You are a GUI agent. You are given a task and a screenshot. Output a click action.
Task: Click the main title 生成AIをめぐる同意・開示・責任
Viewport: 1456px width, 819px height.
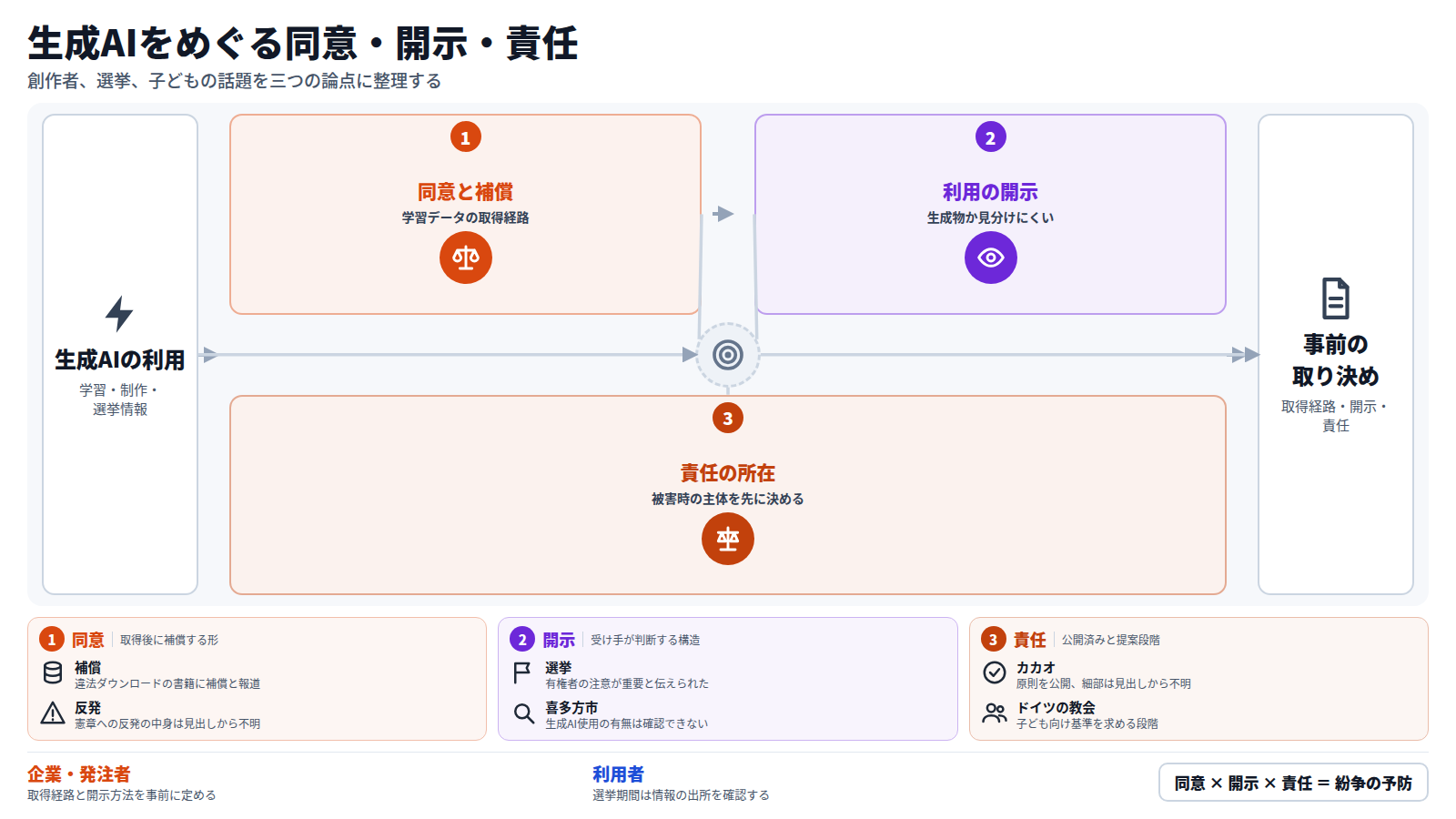click(x=303, y=43)
